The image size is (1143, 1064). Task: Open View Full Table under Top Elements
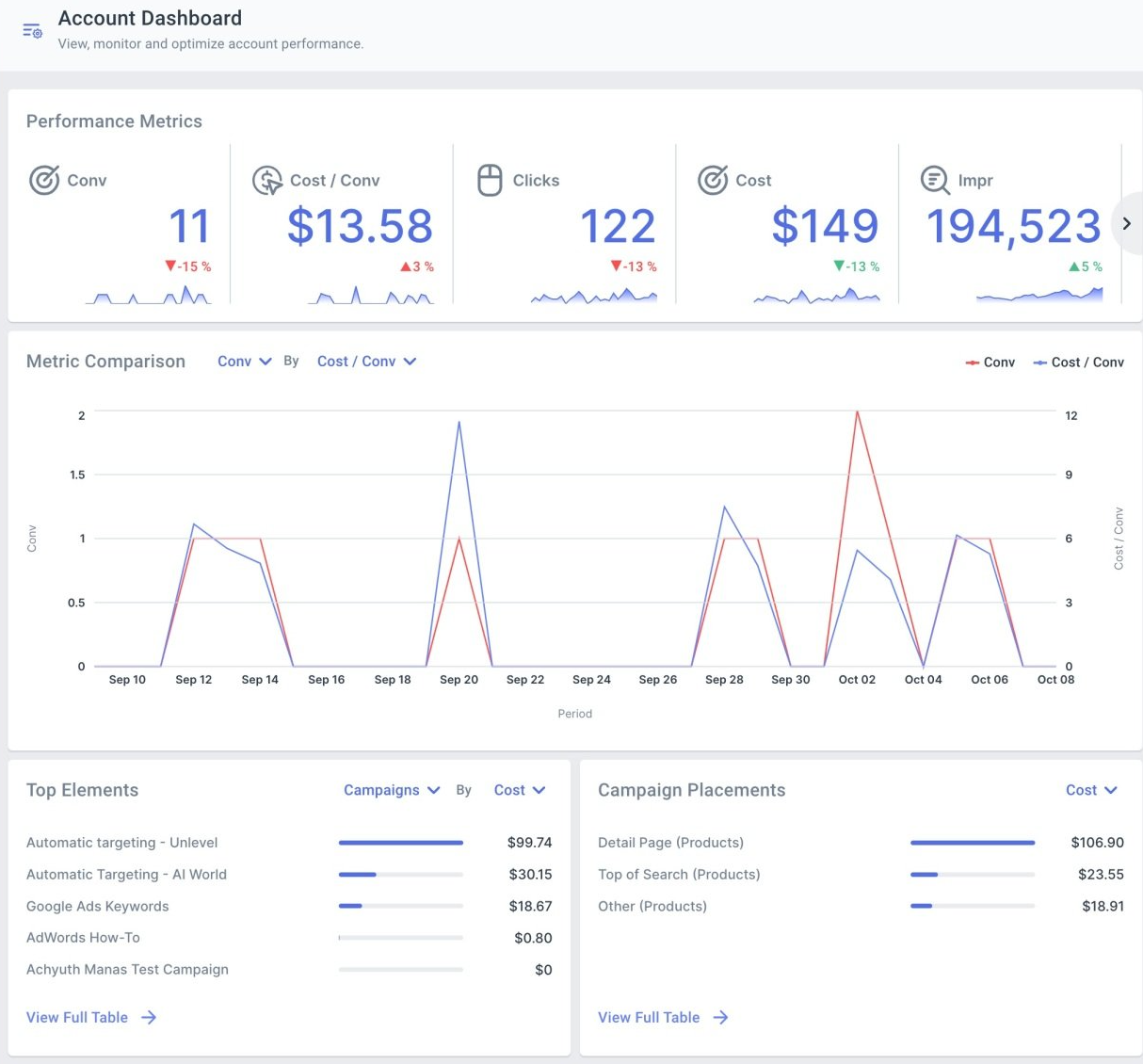(76, 1017)
